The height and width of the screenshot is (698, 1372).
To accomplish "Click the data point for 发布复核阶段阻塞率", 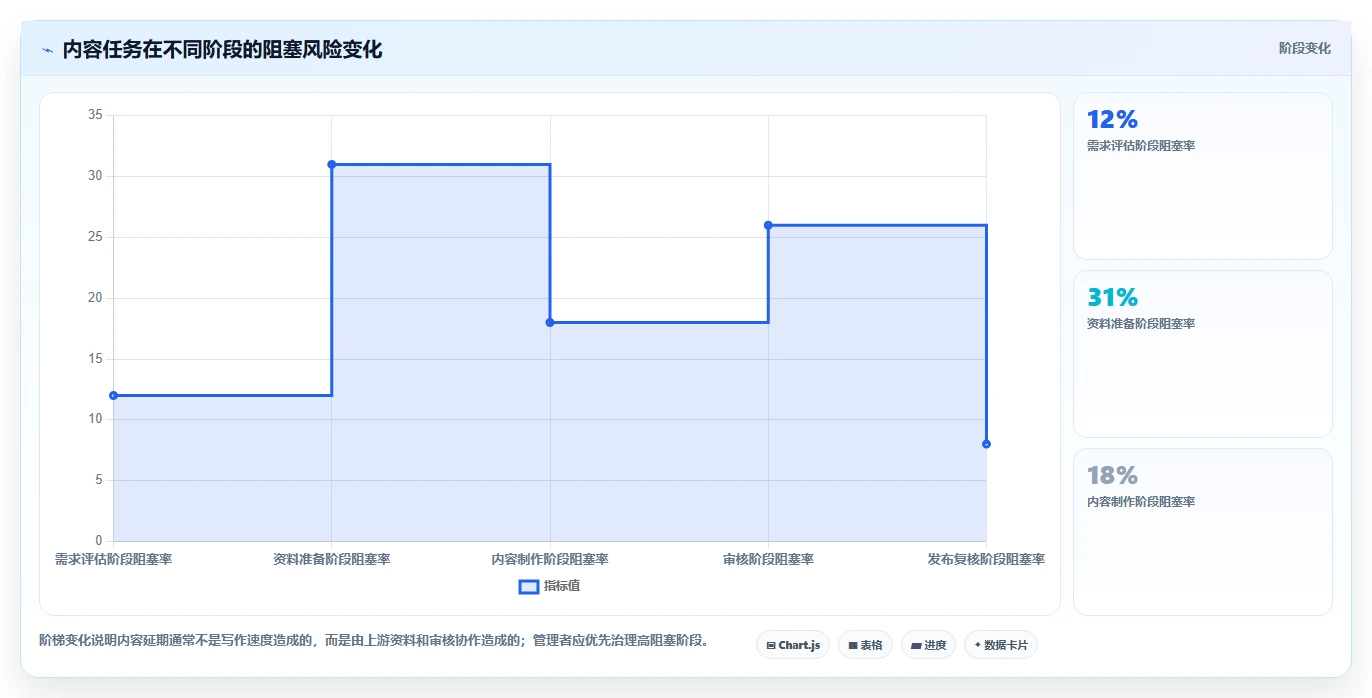I will coord(986,444).
